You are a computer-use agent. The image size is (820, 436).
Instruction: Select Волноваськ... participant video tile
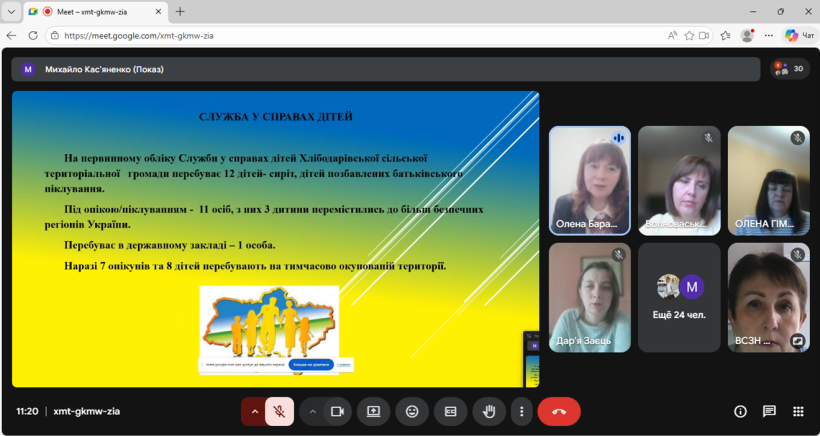pos(679,181)
